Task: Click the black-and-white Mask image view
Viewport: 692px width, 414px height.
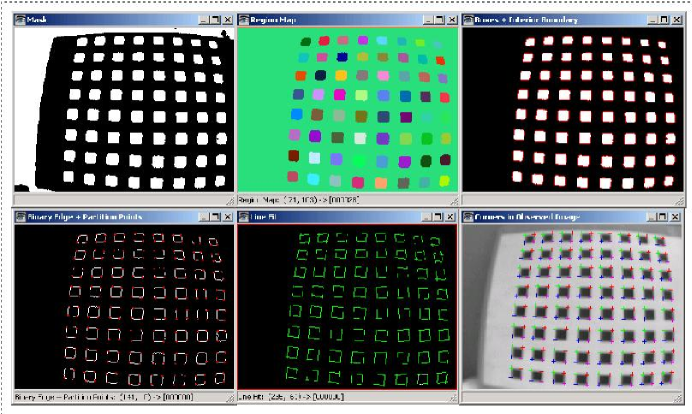Action: click(x=124, y=109)
